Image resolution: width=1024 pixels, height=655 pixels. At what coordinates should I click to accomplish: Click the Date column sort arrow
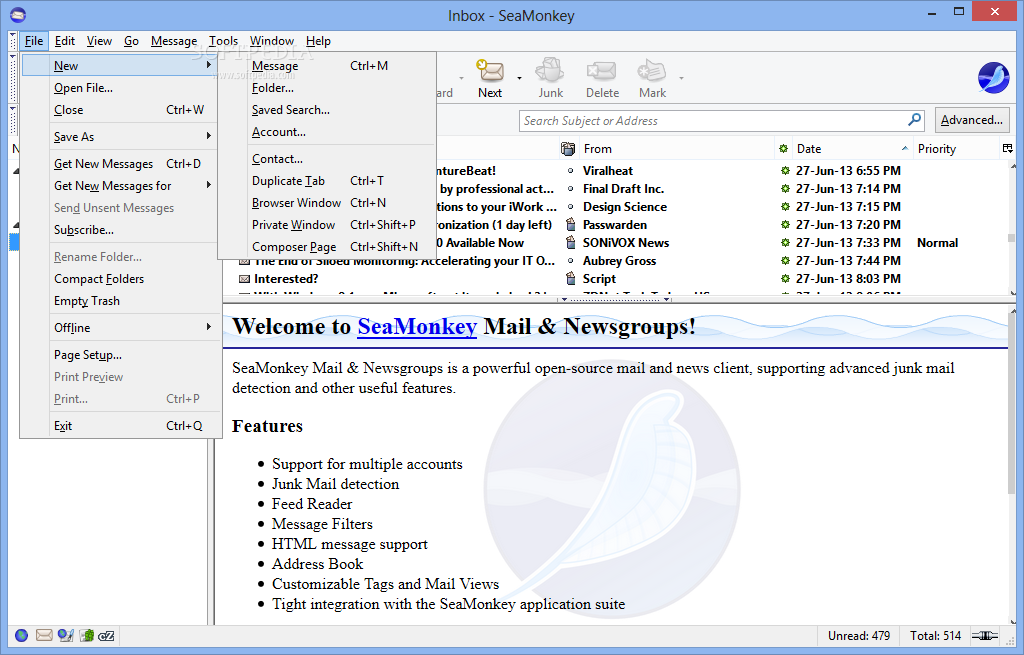(904, 149)
